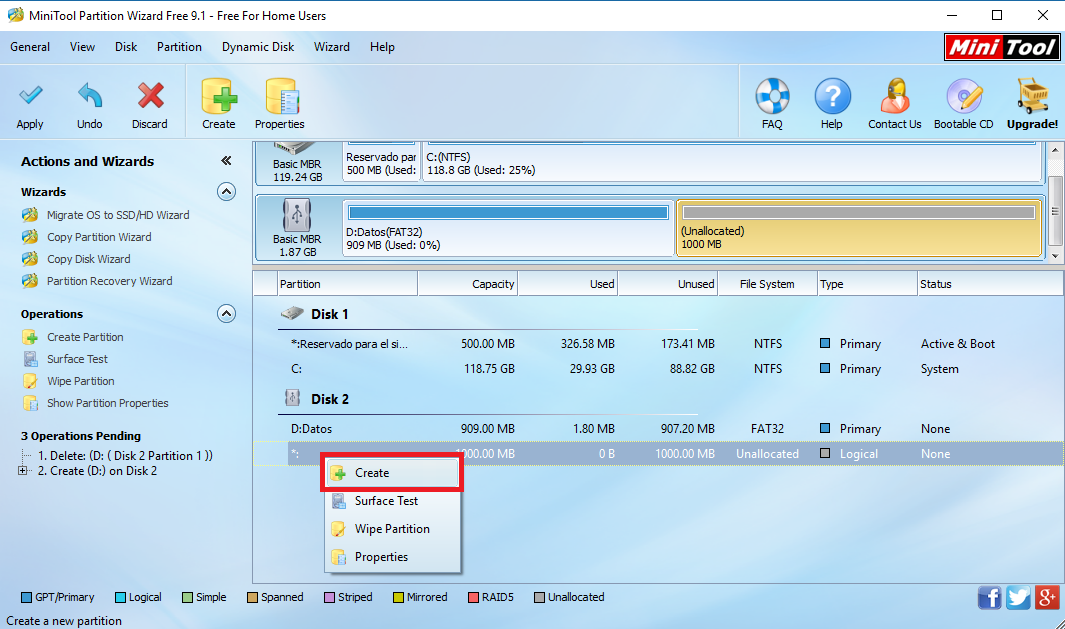1065x629 pixels.
Task: Select the C: partition row
Action: click(x=658, y=369)
